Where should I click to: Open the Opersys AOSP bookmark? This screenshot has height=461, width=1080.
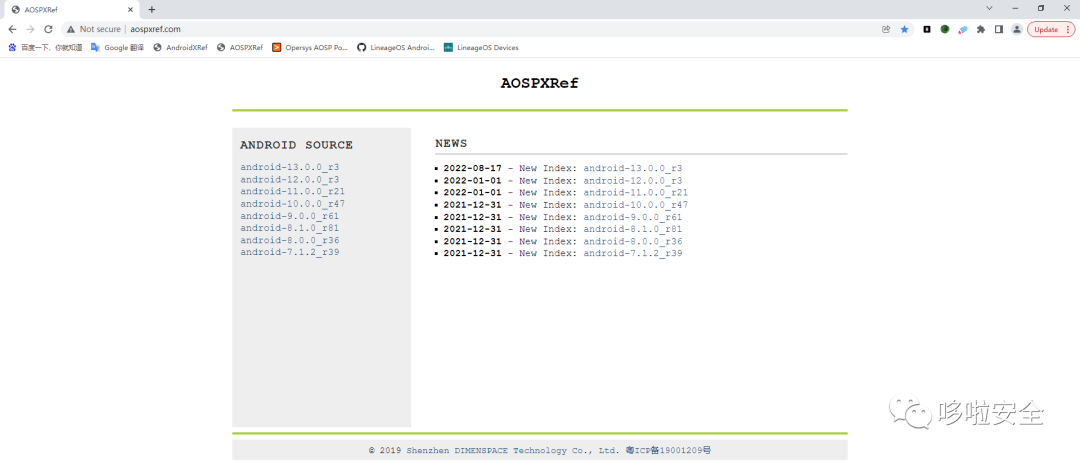[310, 48]
